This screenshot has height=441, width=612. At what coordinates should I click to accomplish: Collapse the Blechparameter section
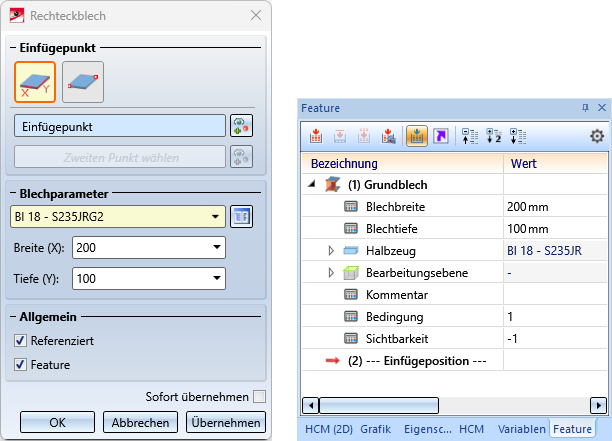(13, 194)
